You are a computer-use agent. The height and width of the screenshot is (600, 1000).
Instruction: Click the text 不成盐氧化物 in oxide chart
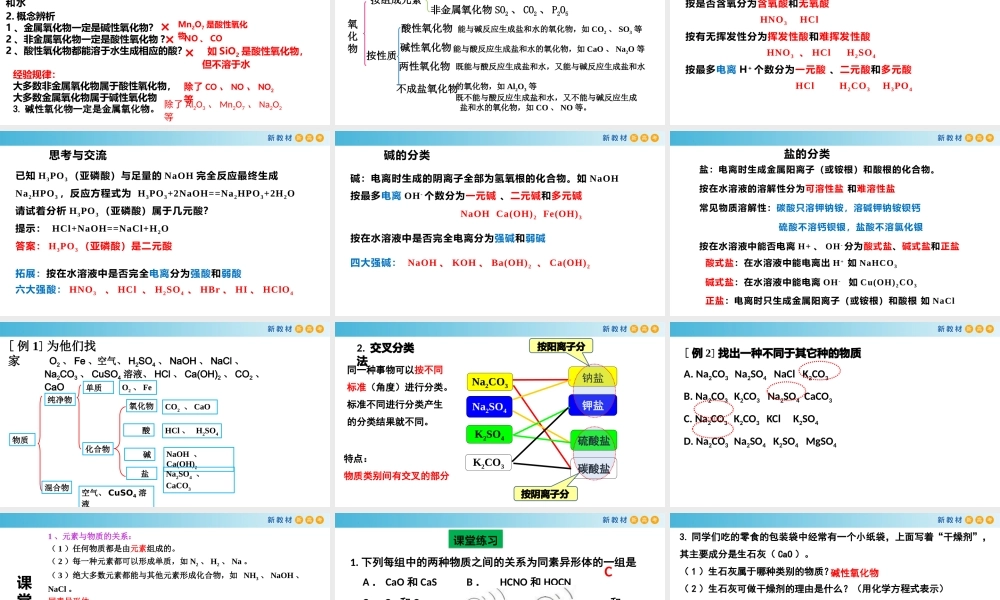coord(427,89)
